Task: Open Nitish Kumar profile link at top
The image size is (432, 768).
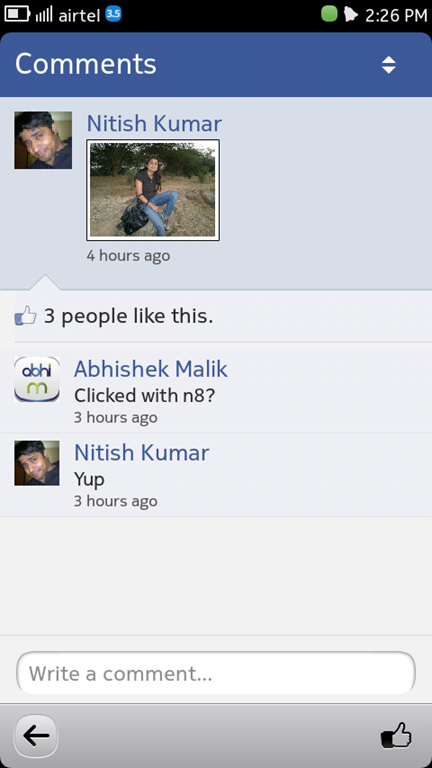Action: [154, 123]
